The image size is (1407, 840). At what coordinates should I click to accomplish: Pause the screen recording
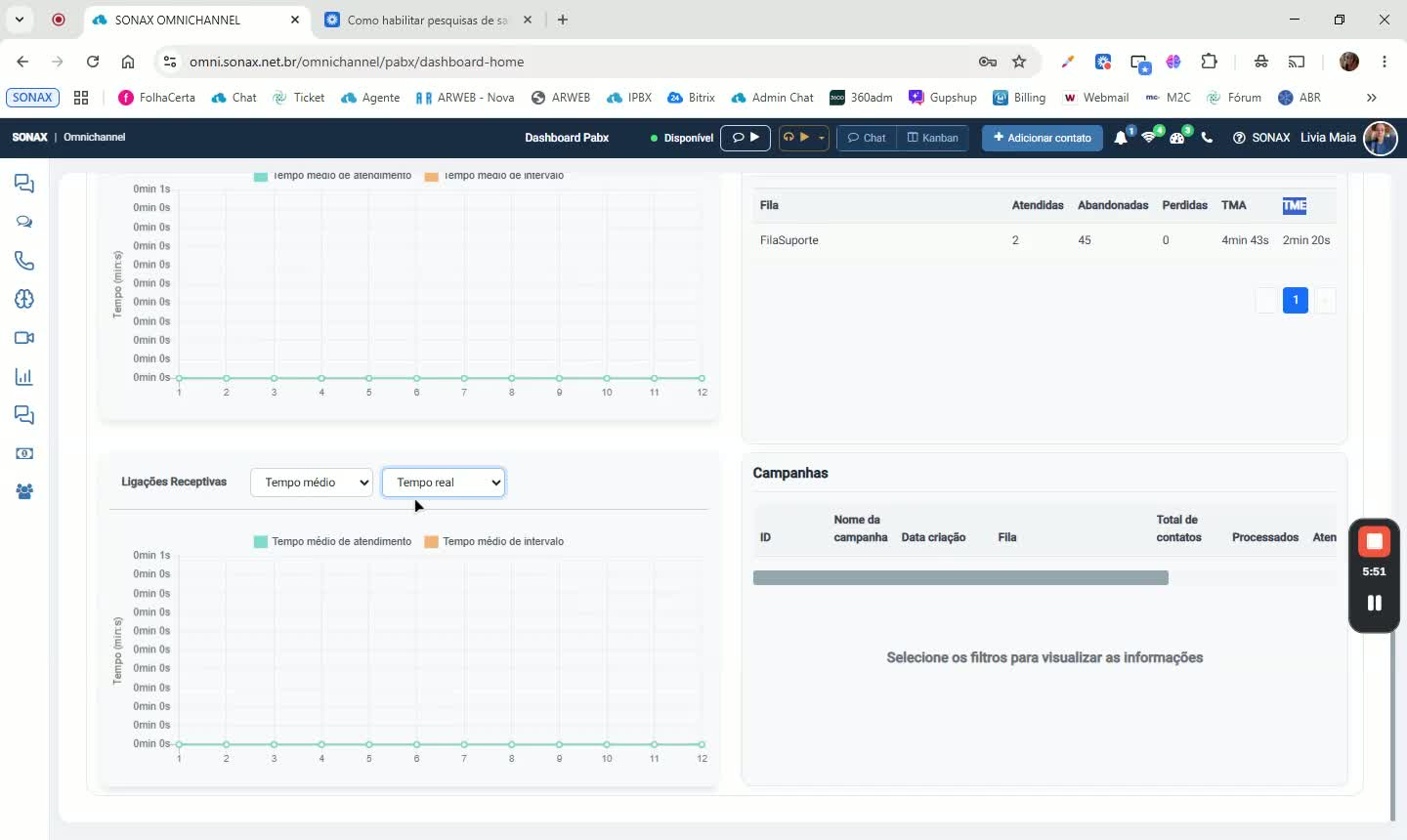(1374, 603)
